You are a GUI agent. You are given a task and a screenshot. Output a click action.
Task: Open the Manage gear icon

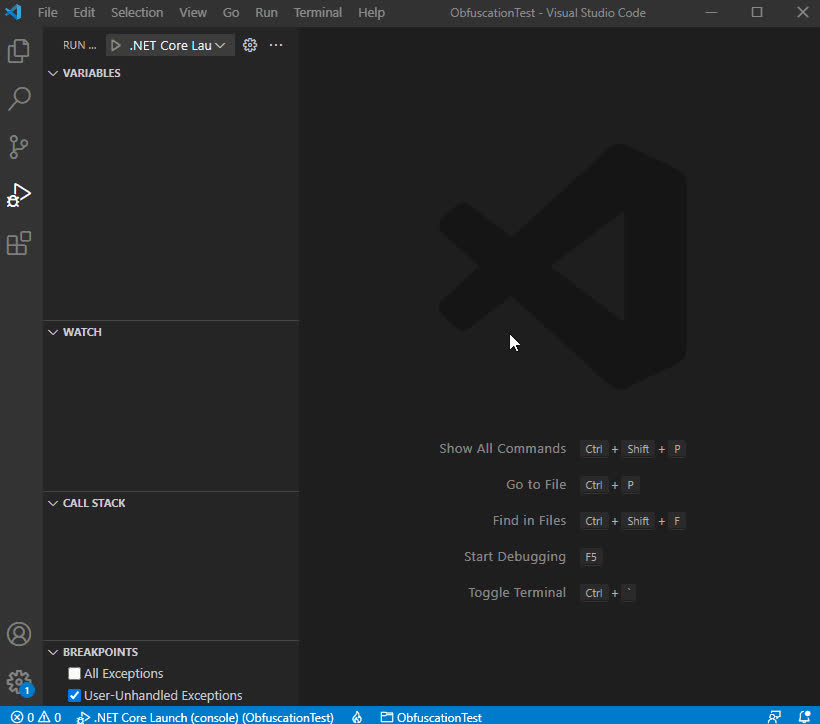point(18,681)
